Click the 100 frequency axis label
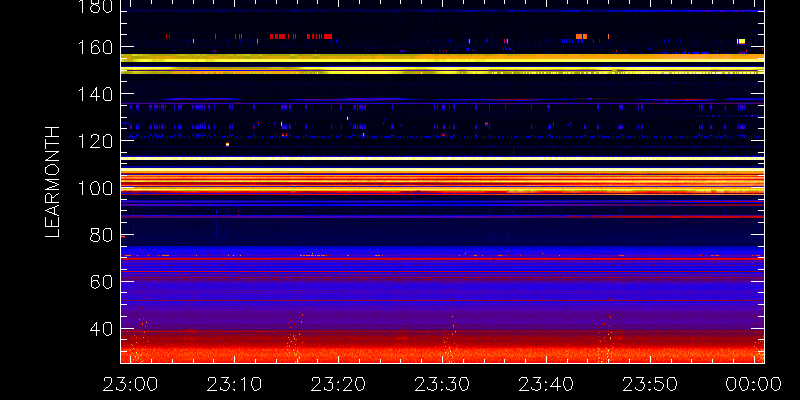 96,188
